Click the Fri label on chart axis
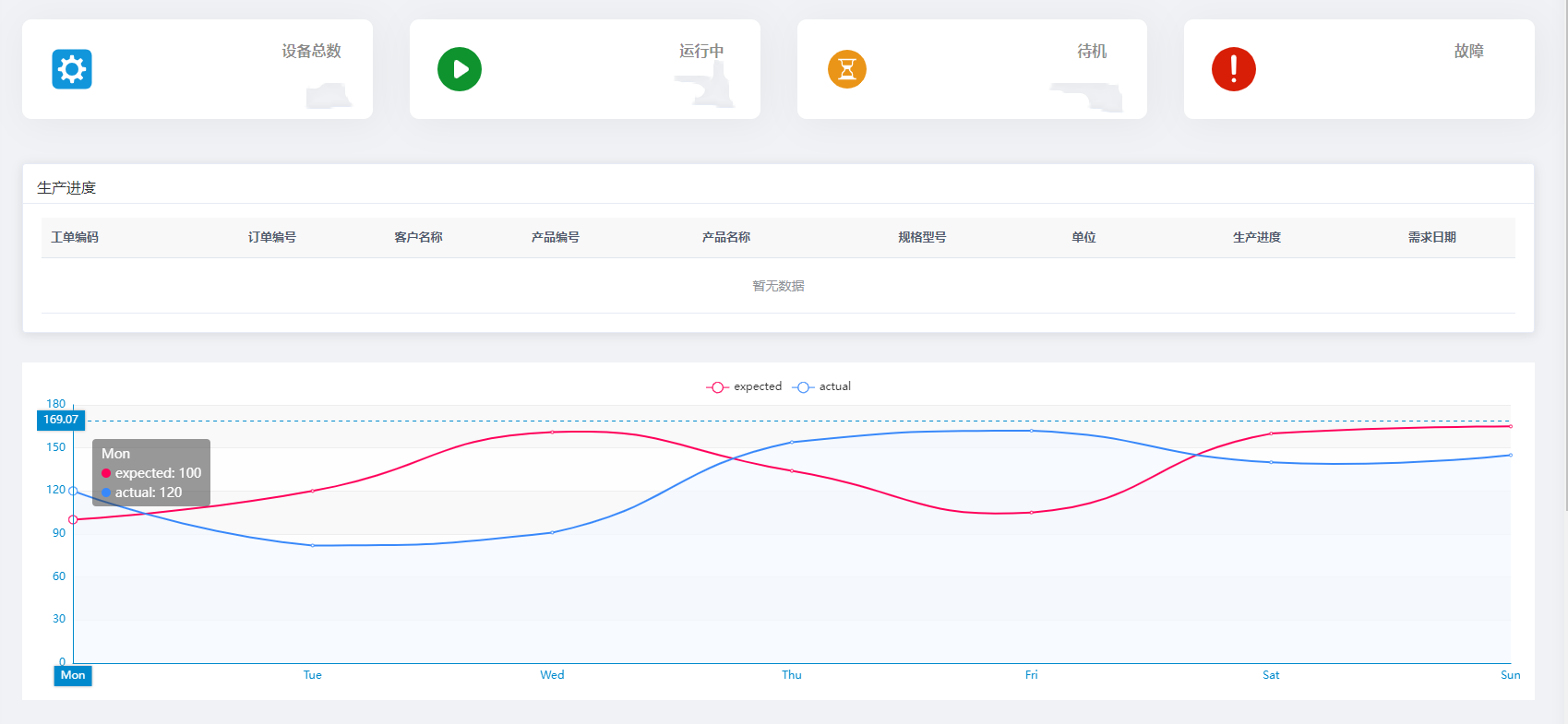Screen dimensions: 1568x724 click(1031, 675)
